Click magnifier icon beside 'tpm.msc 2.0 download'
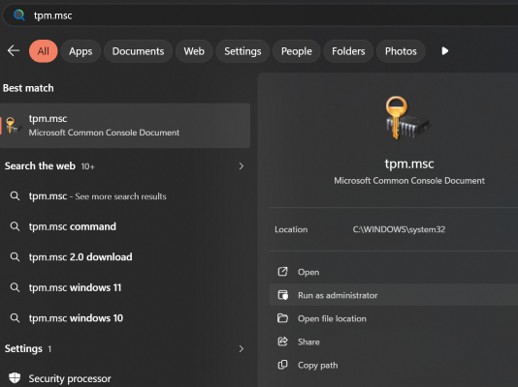Image resolution: width=518 pixels, height=387 pixels. (x=14, y=257)
